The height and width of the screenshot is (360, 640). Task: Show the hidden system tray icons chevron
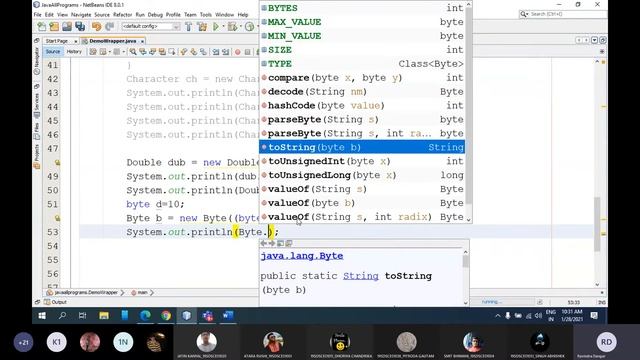tap(498, 316)
